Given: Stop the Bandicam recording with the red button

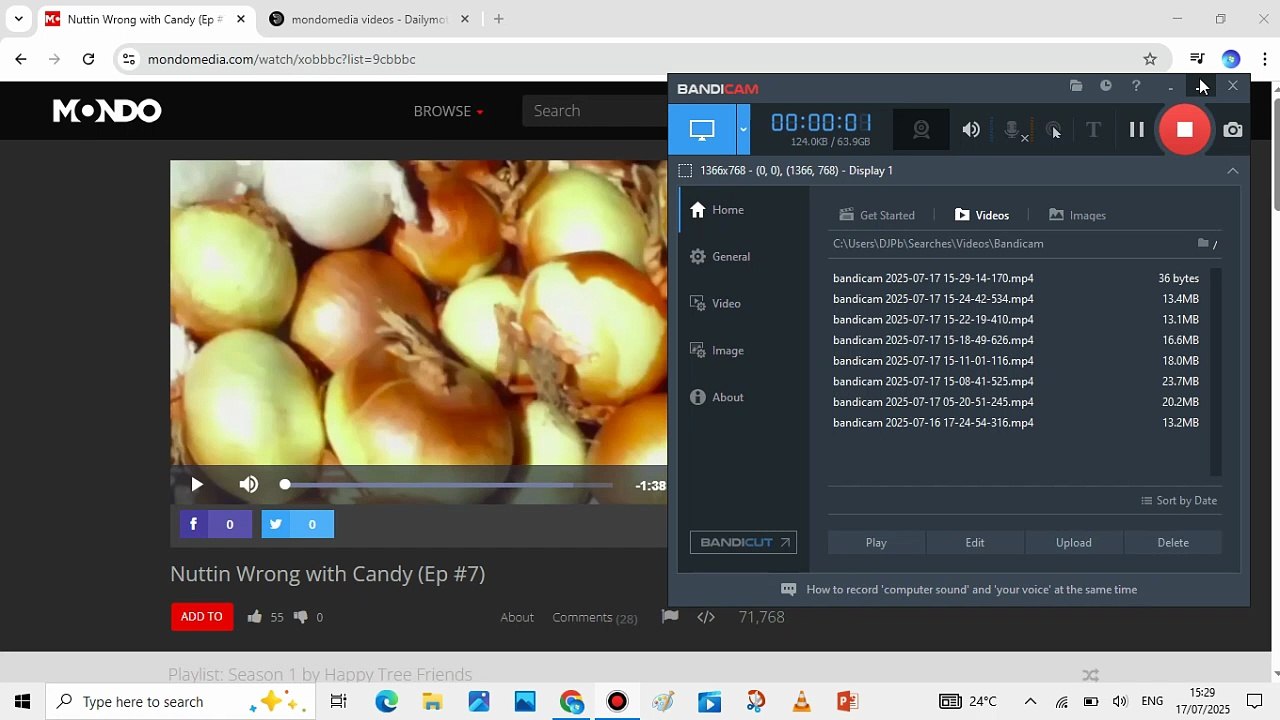Looking at the screenshot, I should click(1184, 129).
